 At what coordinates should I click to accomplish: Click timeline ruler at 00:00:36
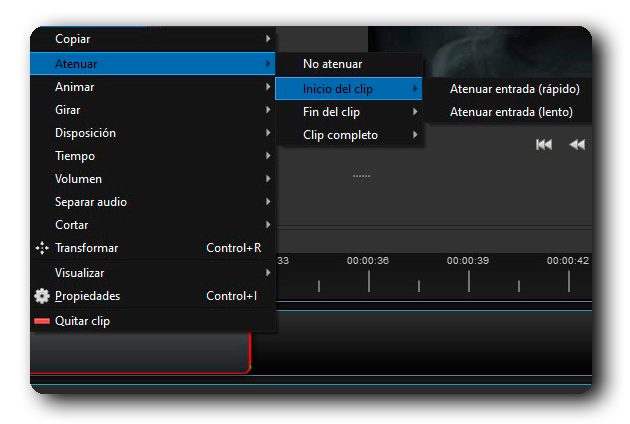[x=368, y=261]
